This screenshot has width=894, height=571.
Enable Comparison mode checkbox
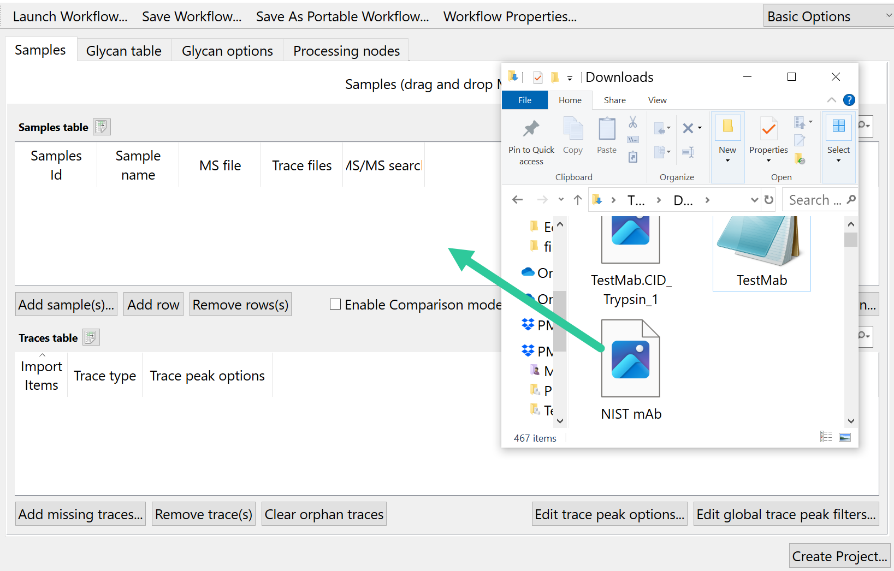click(335, 304)
